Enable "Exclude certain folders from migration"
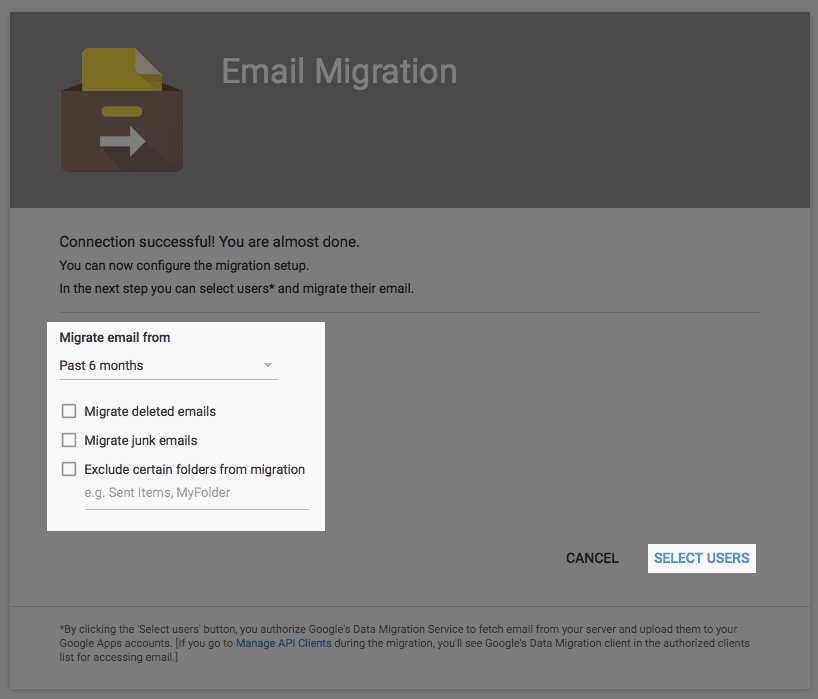This screenshot has height=699, width=818. point(68,469)
